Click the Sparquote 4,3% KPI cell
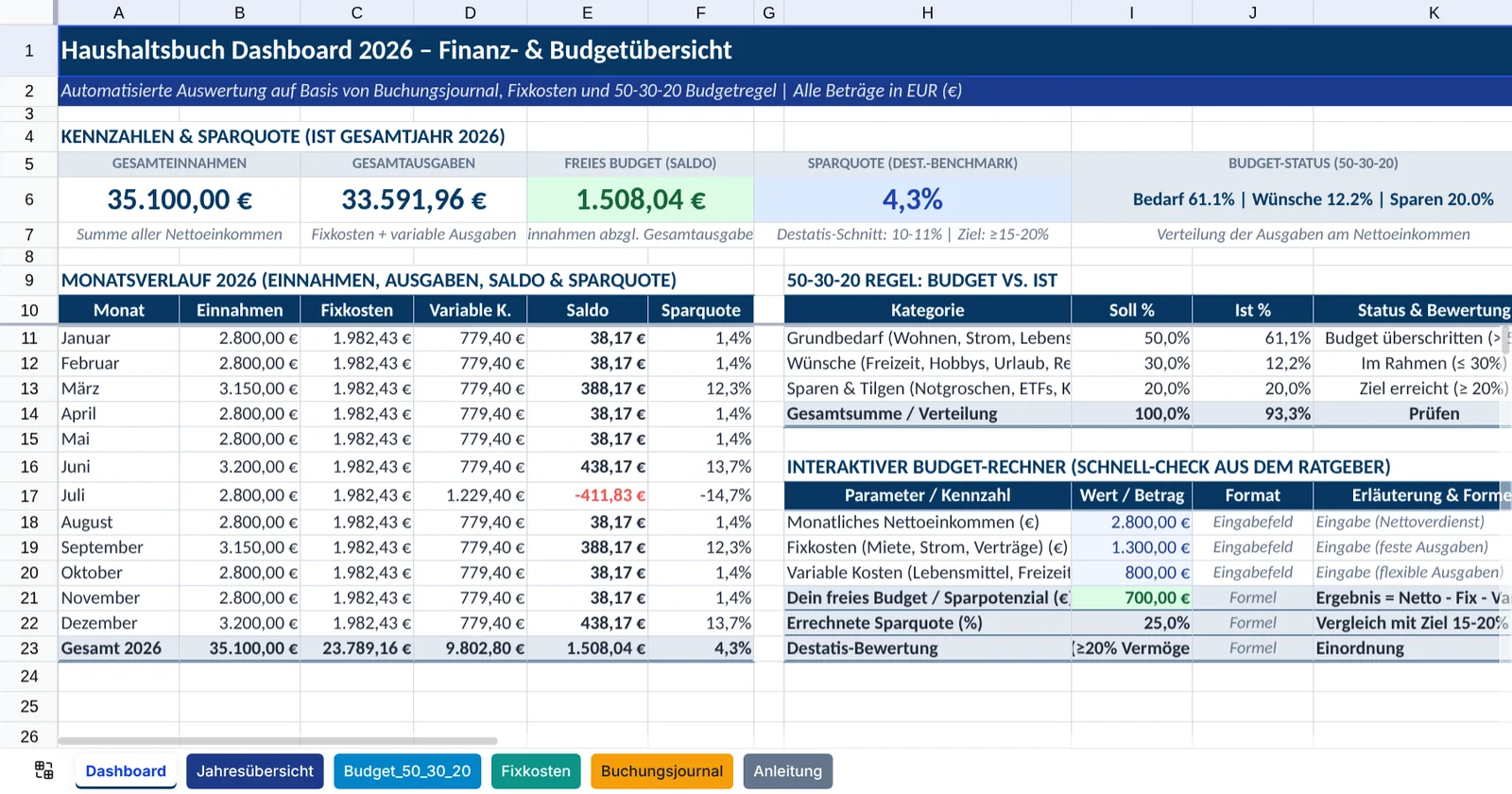Viewport: 1512px width, 794px height. [x=913, y=199]
